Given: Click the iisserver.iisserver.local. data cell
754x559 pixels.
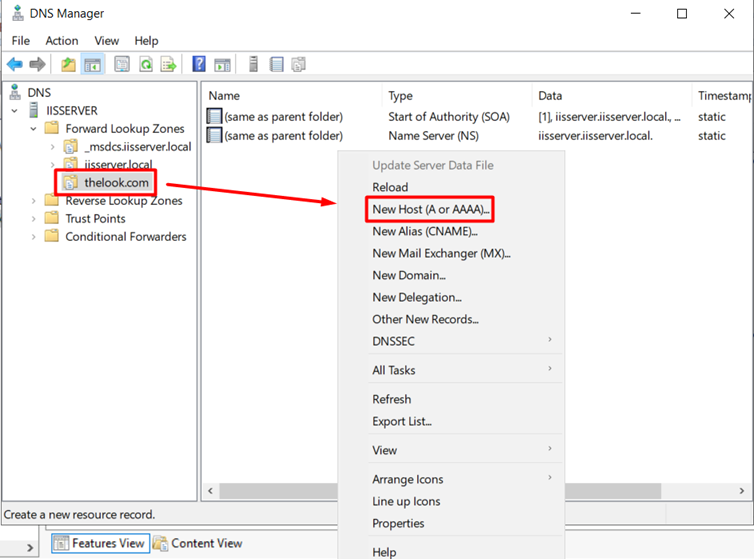Looking at the screenshot, I should tap(595, 136).
